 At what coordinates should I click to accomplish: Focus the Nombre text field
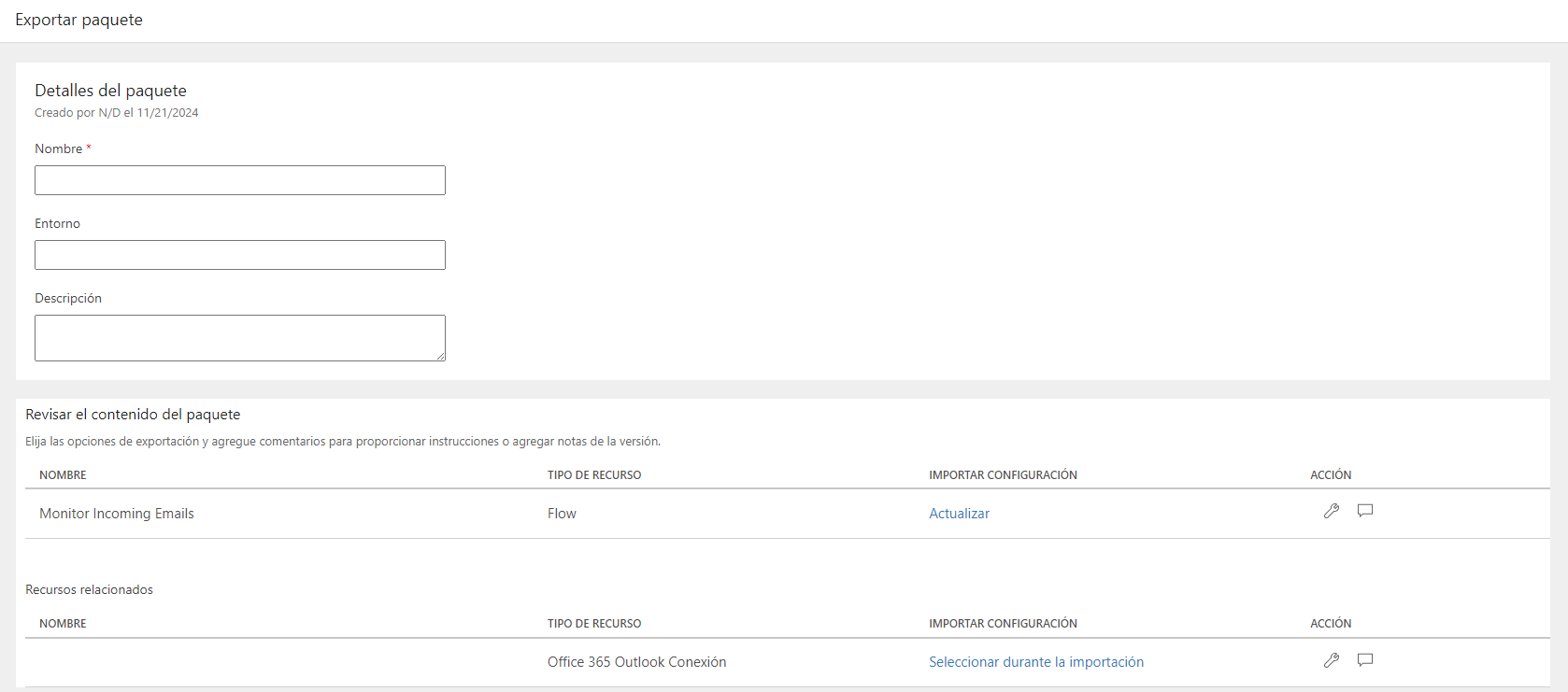[240, 180]
